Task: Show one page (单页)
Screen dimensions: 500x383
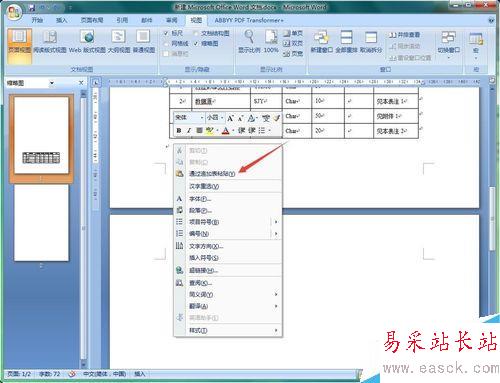Action: [x=293, y=33]
